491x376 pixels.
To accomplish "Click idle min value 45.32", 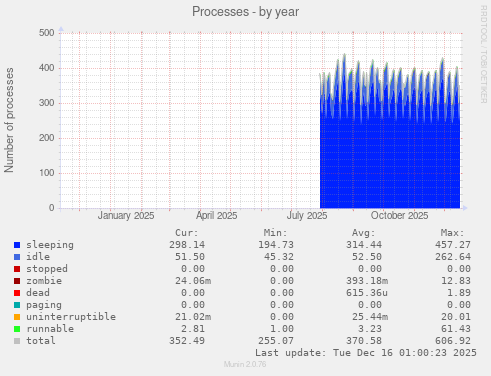I will point(279,257).
